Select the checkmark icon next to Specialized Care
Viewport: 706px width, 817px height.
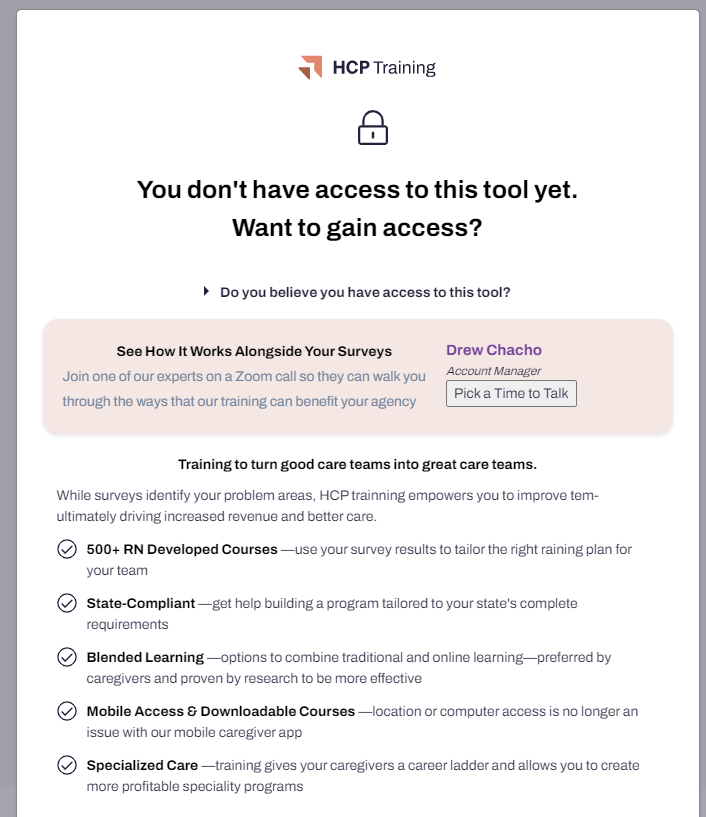pos(63,764)
